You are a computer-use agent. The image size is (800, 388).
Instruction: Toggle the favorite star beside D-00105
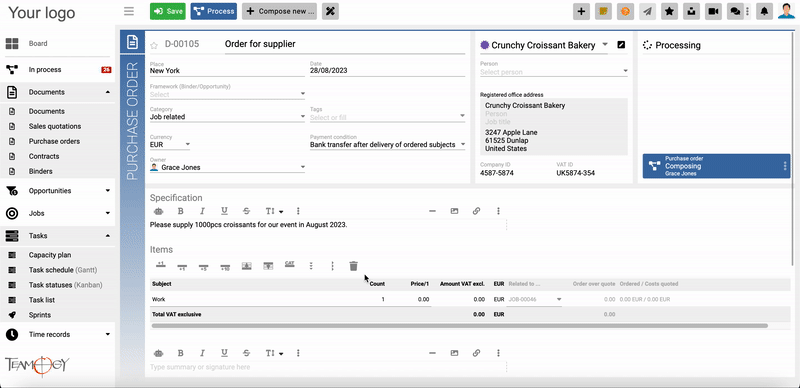pyautogui.click(x=154, y=45)
